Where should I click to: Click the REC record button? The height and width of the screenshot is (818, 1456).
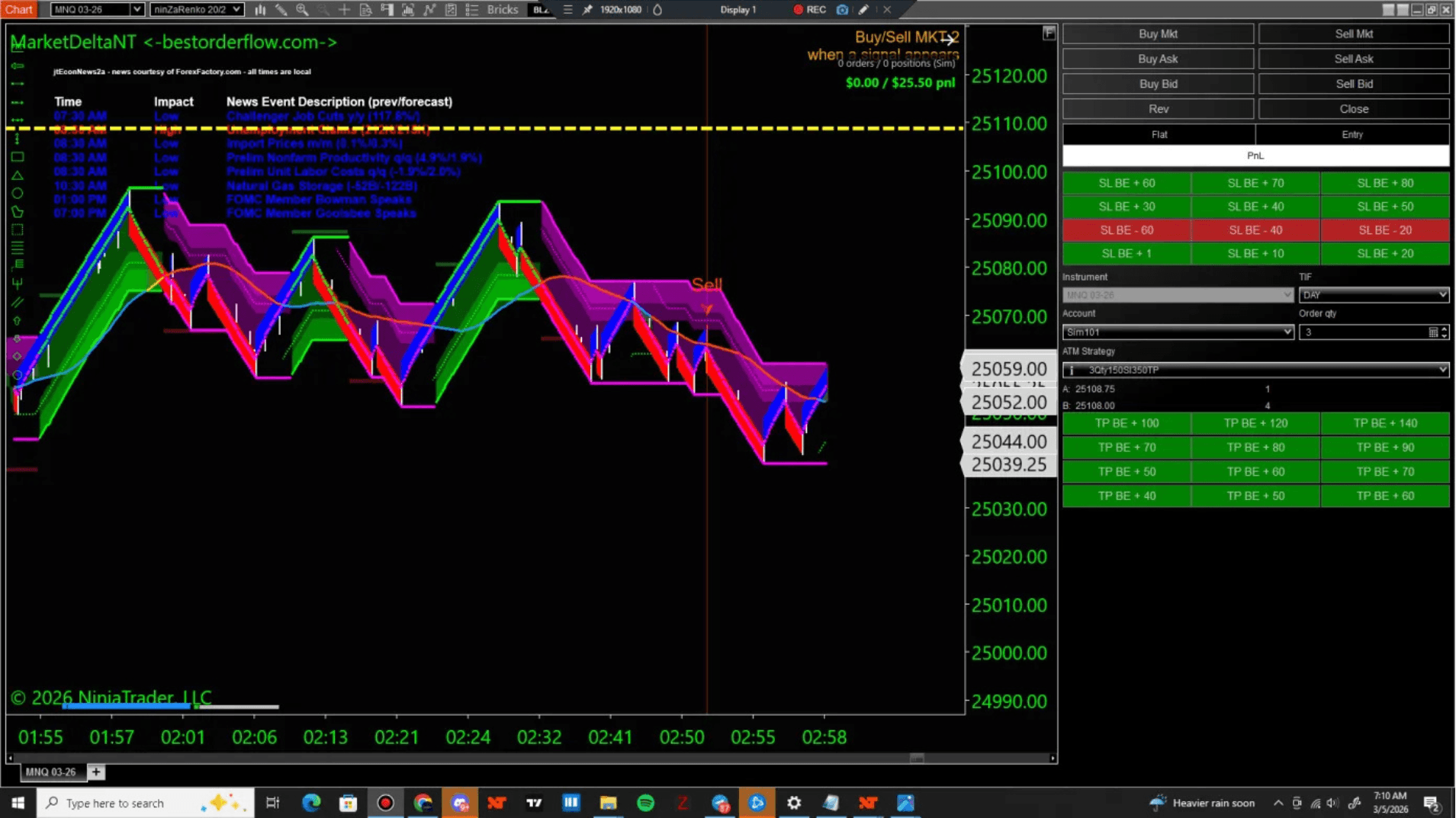click(810, 10)
